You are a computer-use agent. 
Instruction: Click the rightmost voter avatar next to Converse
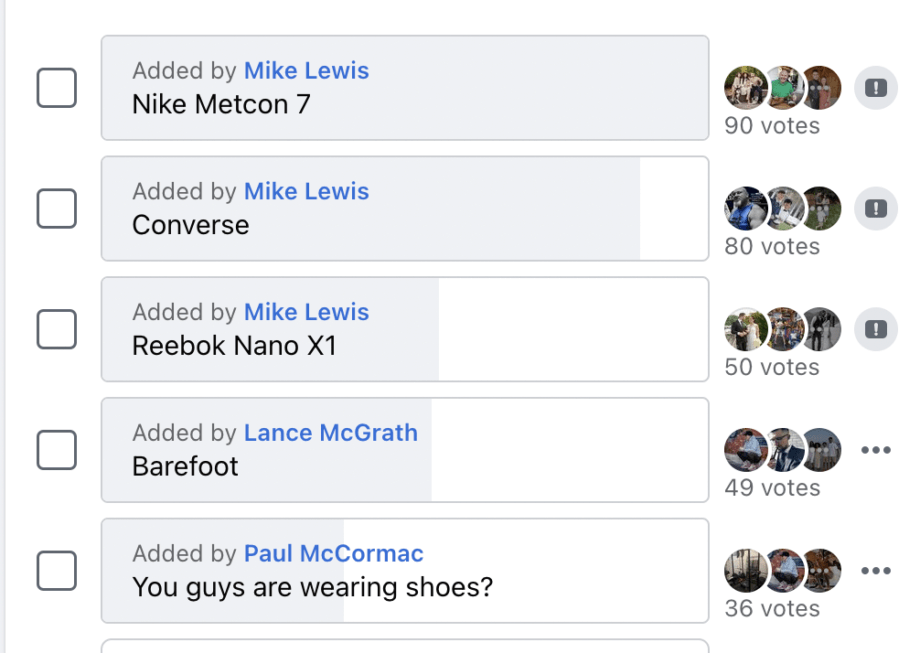click(820, 208)
